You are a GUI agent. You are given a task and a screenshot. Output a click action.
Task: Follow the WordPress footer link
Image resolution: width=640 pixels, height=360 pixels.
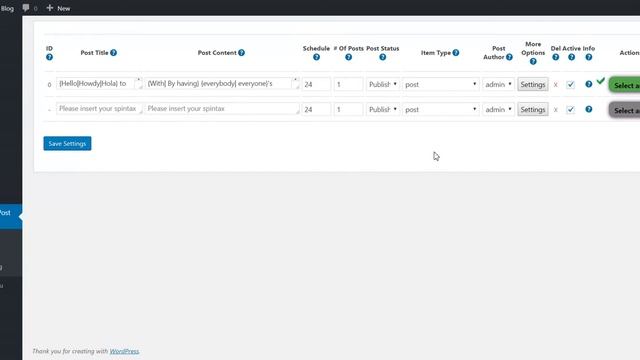[x=124, y=351]
